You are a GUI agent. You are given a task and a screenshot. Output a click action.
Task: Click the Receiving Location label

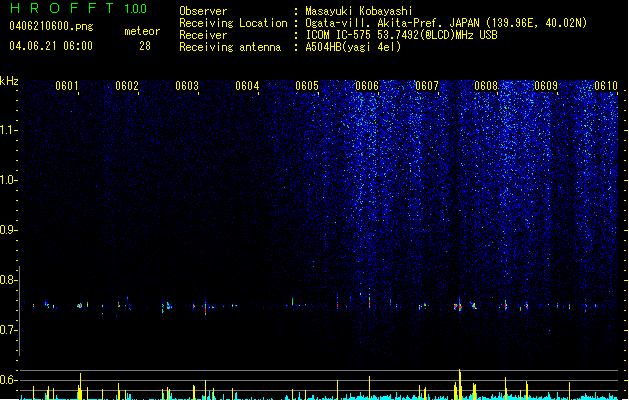click(233, 23)
